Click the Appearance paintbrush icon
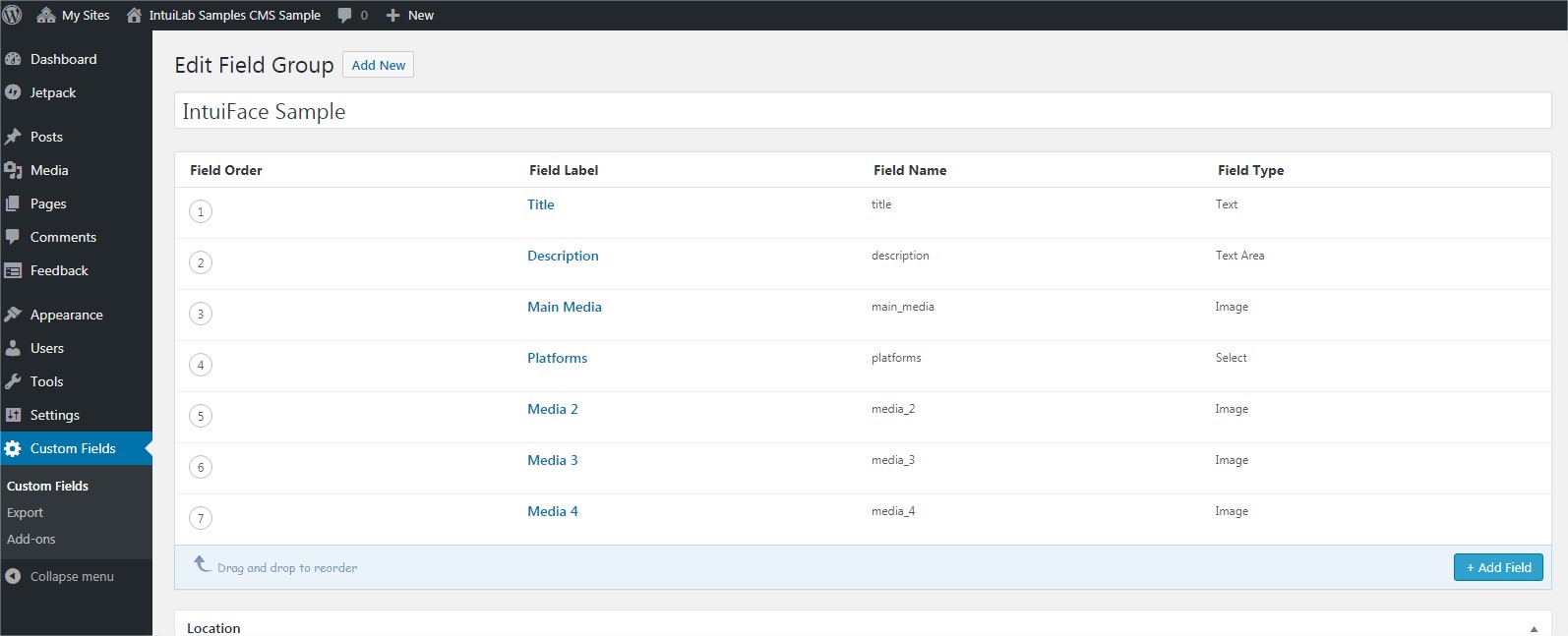This screenshot has height=636, width=1568. click(13, 315)
